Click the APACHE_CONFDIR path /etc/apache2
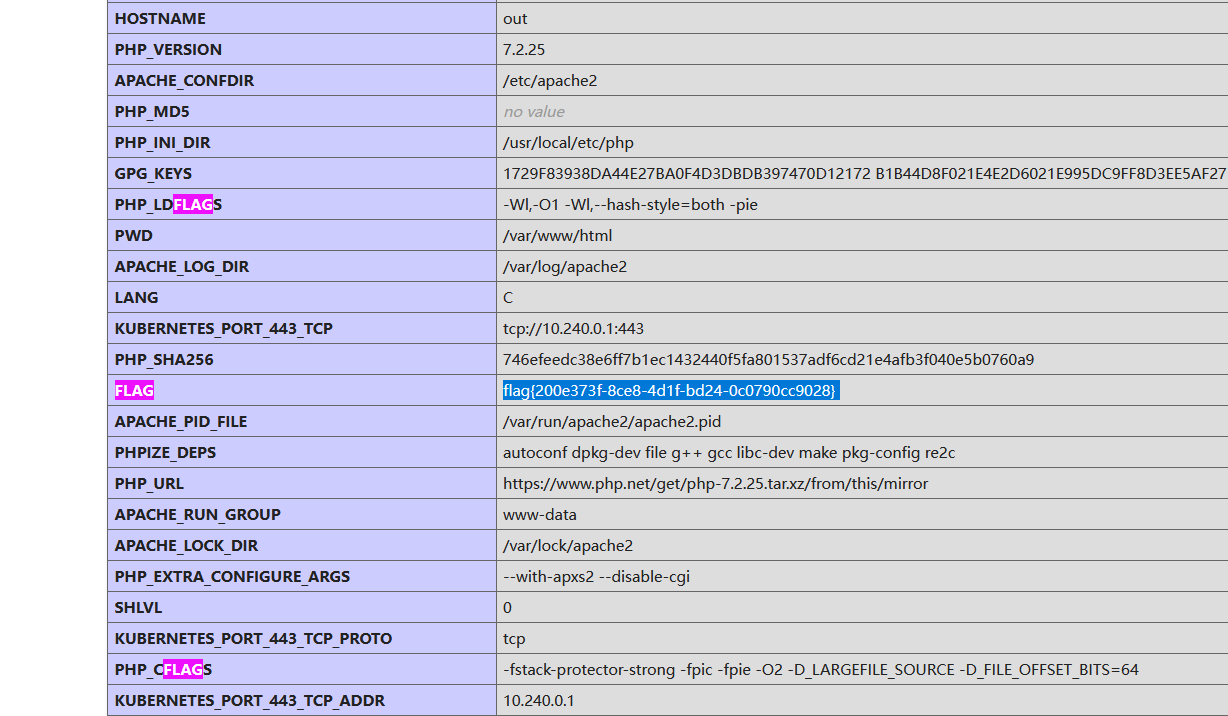The image size is (1228, 716). [x=550, y=80]
